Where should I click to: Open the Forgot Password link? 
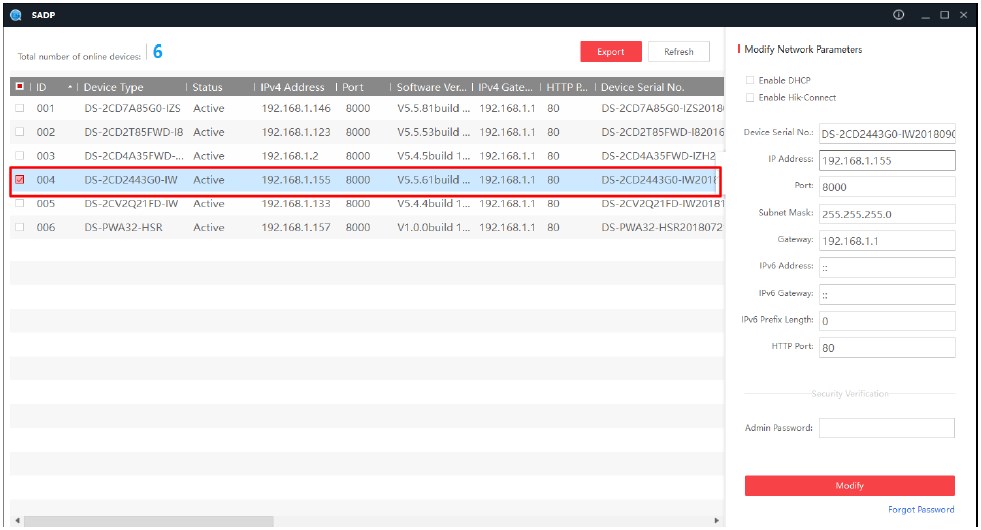pyautogui.click(x=920, y=510)
